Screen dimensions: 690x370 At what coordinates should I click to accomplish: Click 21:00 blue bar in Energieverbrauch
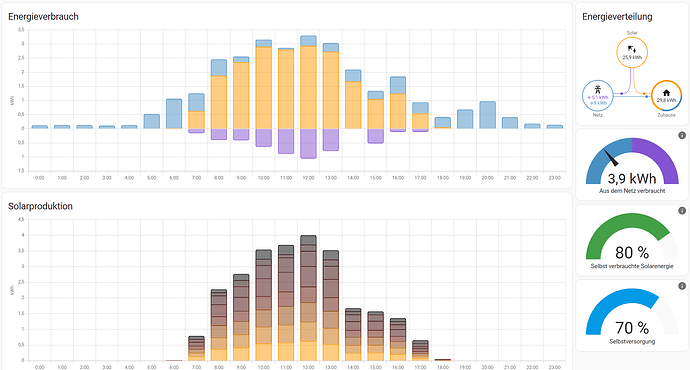[x=510, y=123]
